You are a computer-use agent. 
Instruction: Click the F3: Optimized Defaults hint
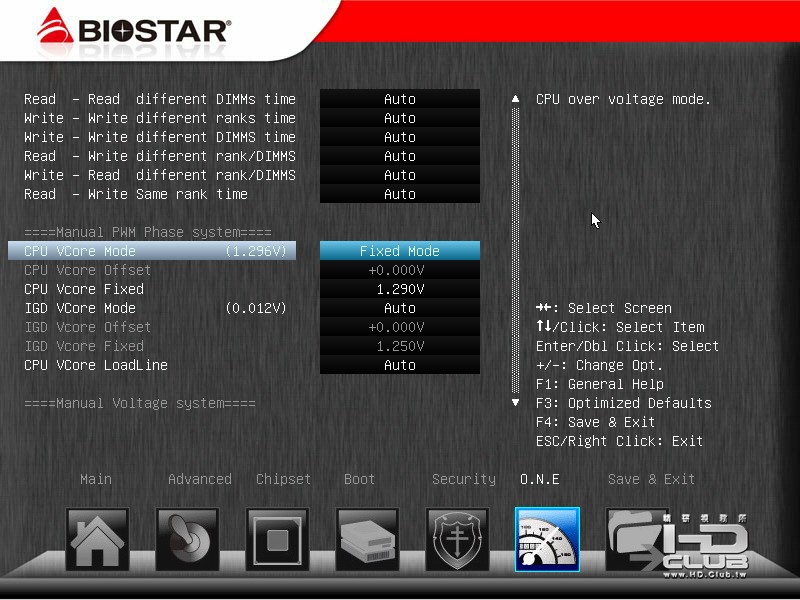623,403
